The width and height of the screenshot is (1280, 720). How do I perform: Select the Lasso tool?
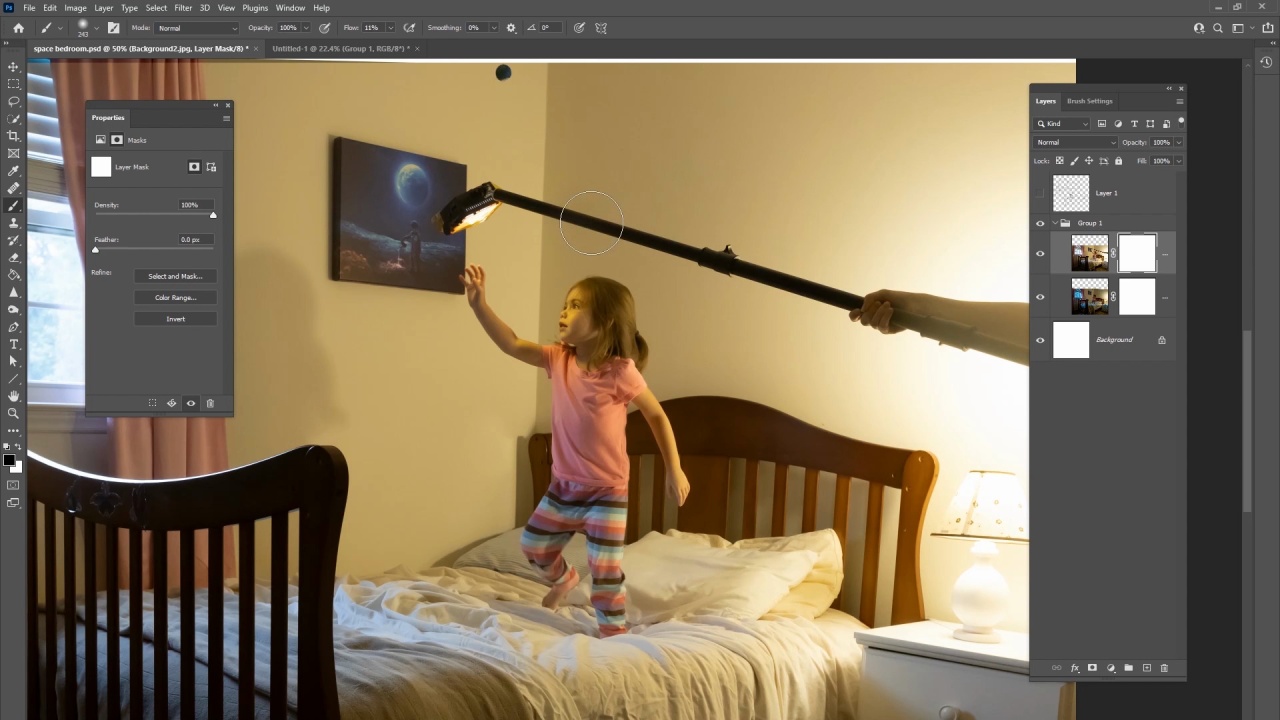coord(13,101)
